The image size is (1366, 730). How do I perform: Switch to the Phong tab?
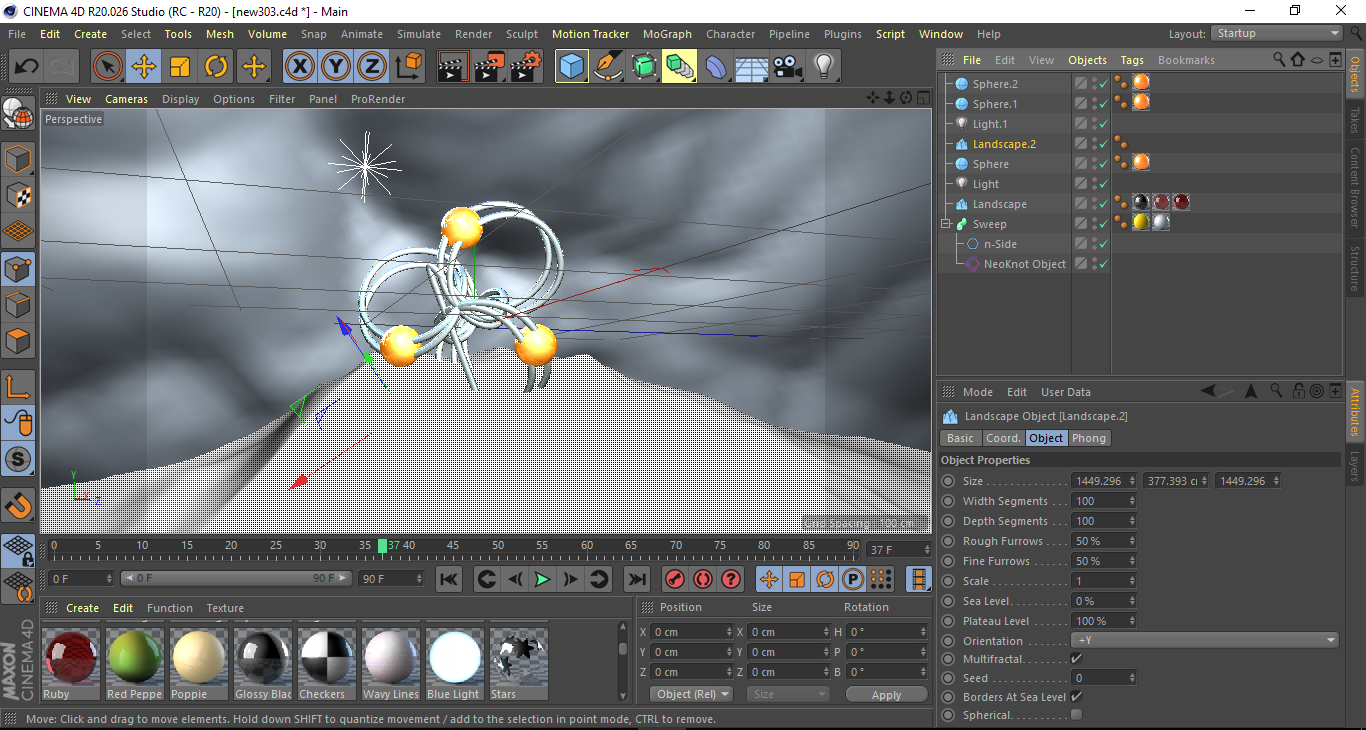tap(1089, 438)
